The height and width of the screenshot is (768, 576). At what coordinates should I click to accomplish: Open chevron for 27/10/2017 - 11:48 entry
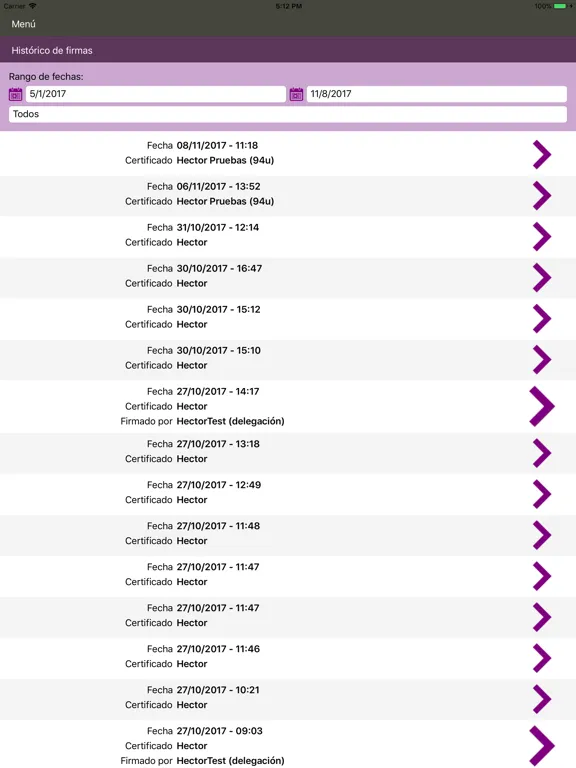pos(542,535)
